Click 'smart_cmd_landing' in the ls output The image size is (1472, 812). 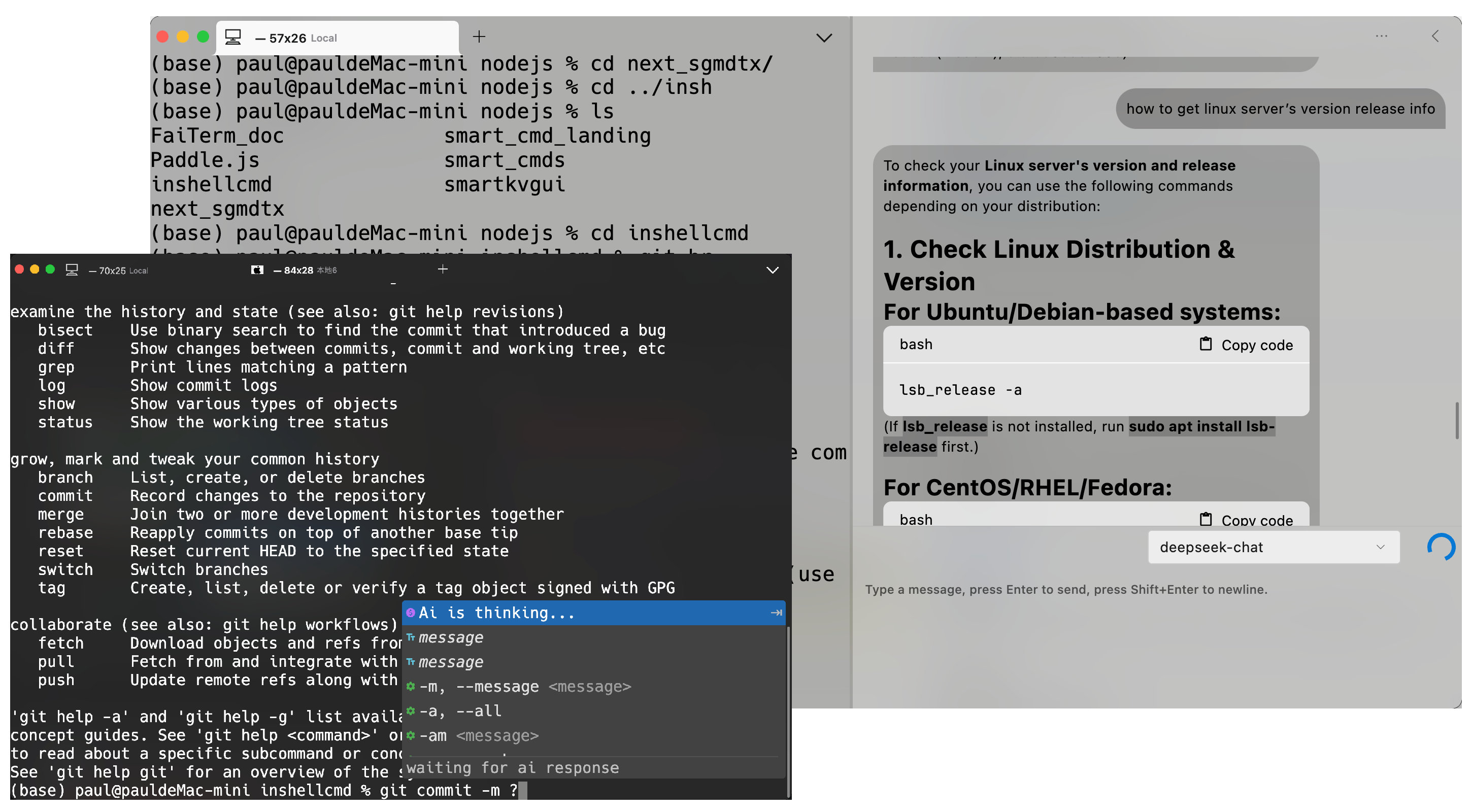click(547, 136)
